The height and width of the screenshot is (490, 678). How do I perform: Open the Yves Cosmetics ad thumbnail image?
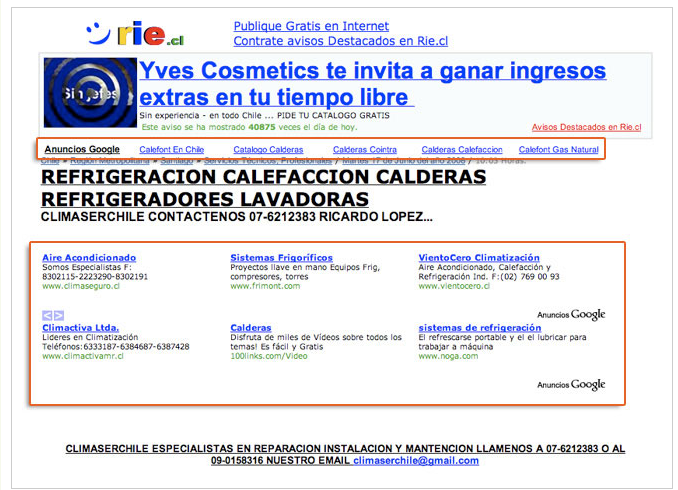click(x=90, y=93)
